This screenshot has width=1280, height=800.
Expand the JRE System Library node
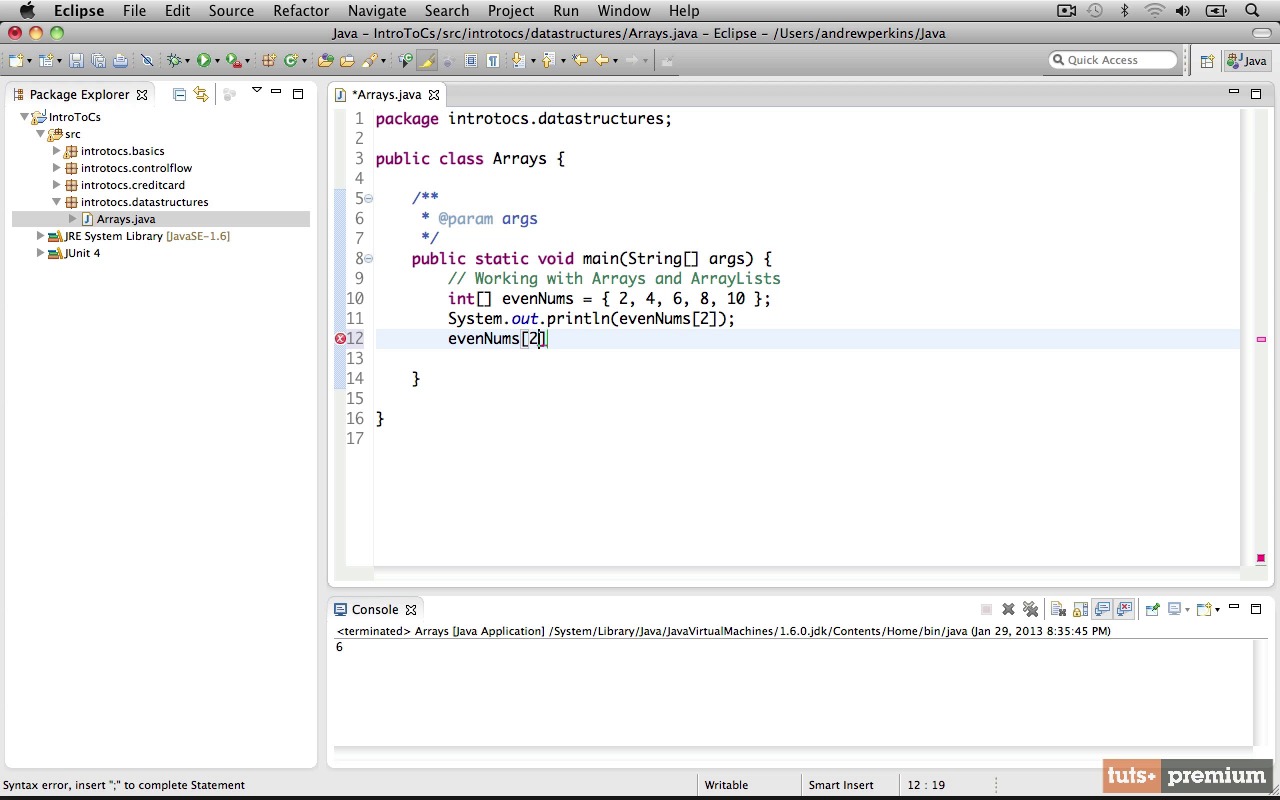pos(40,236)
